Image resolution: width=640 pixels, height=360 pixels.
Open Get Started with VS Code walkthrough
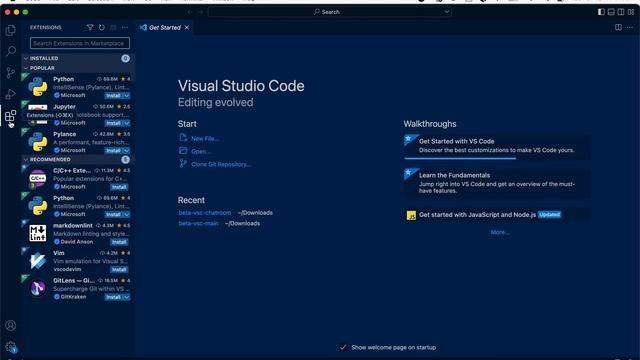pos(497,146)
